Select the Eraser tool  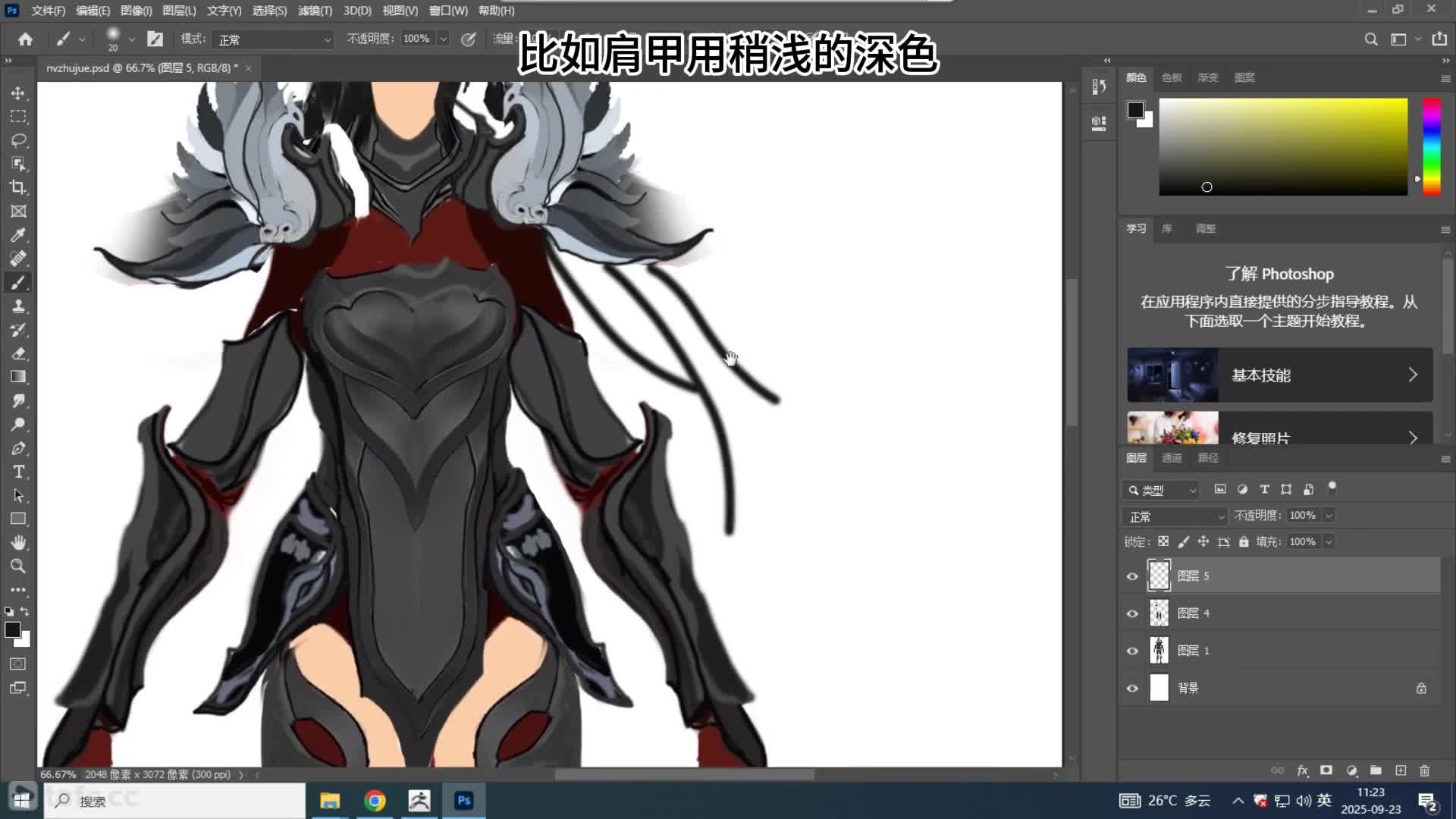18,353
